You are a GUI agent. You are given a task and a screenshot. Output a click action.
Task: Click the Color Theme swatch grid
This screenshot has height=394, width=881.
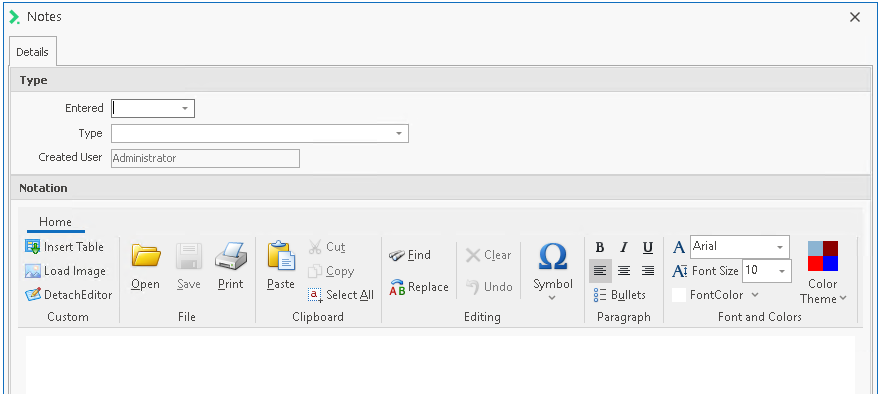(823, 256)
